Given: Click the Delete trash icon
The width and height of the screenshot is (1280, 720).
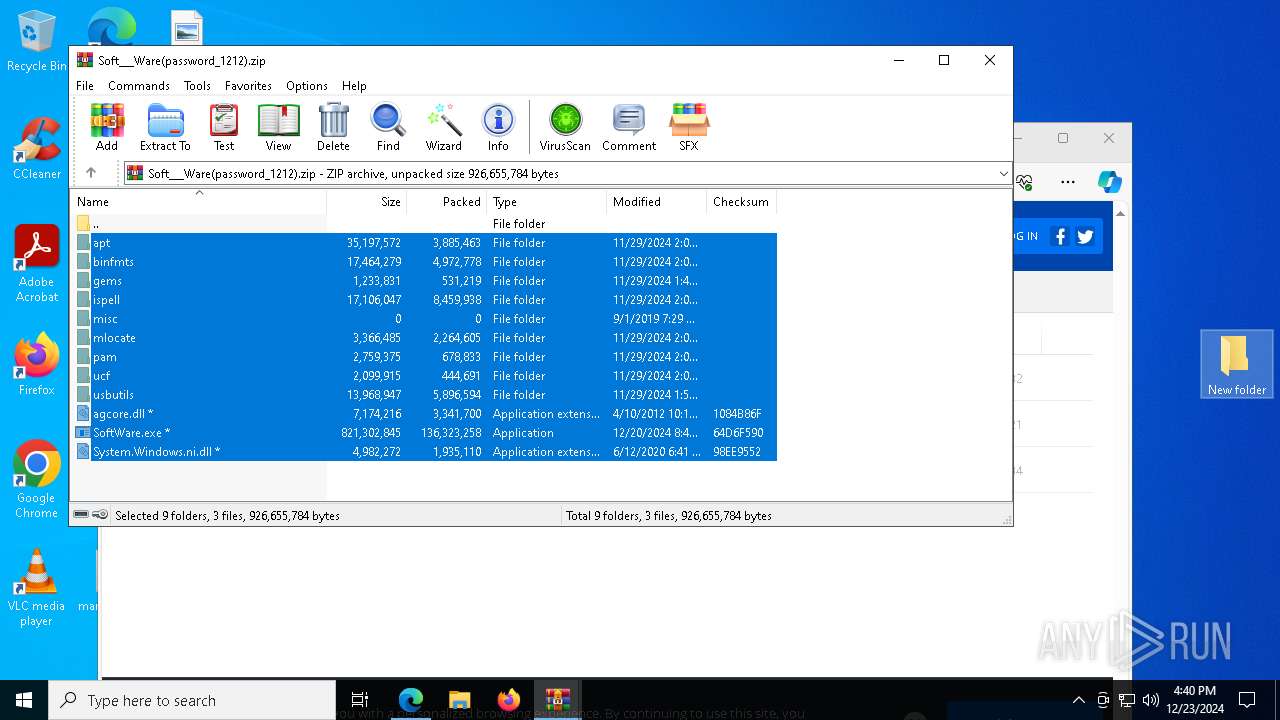Looking at the screenshot, I should (333, 127).
